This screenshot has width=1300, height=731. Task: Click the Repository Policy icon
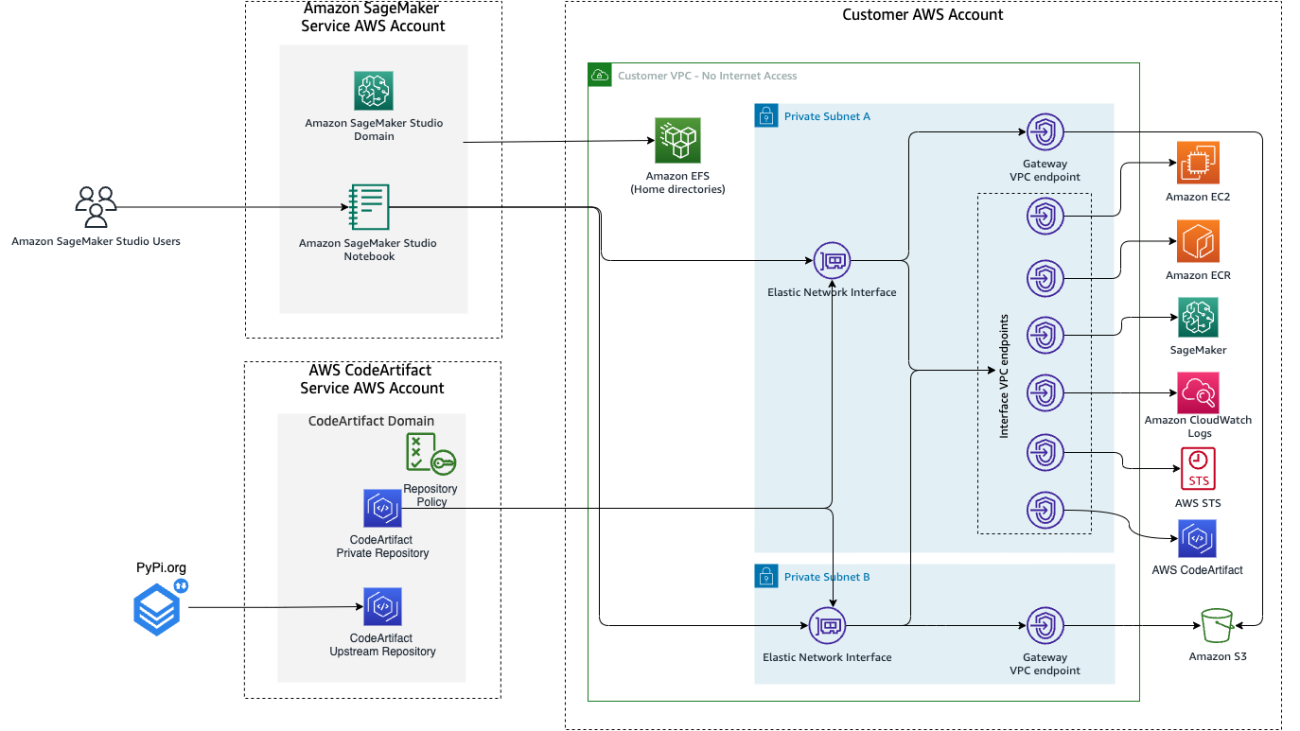coord(431,453)
